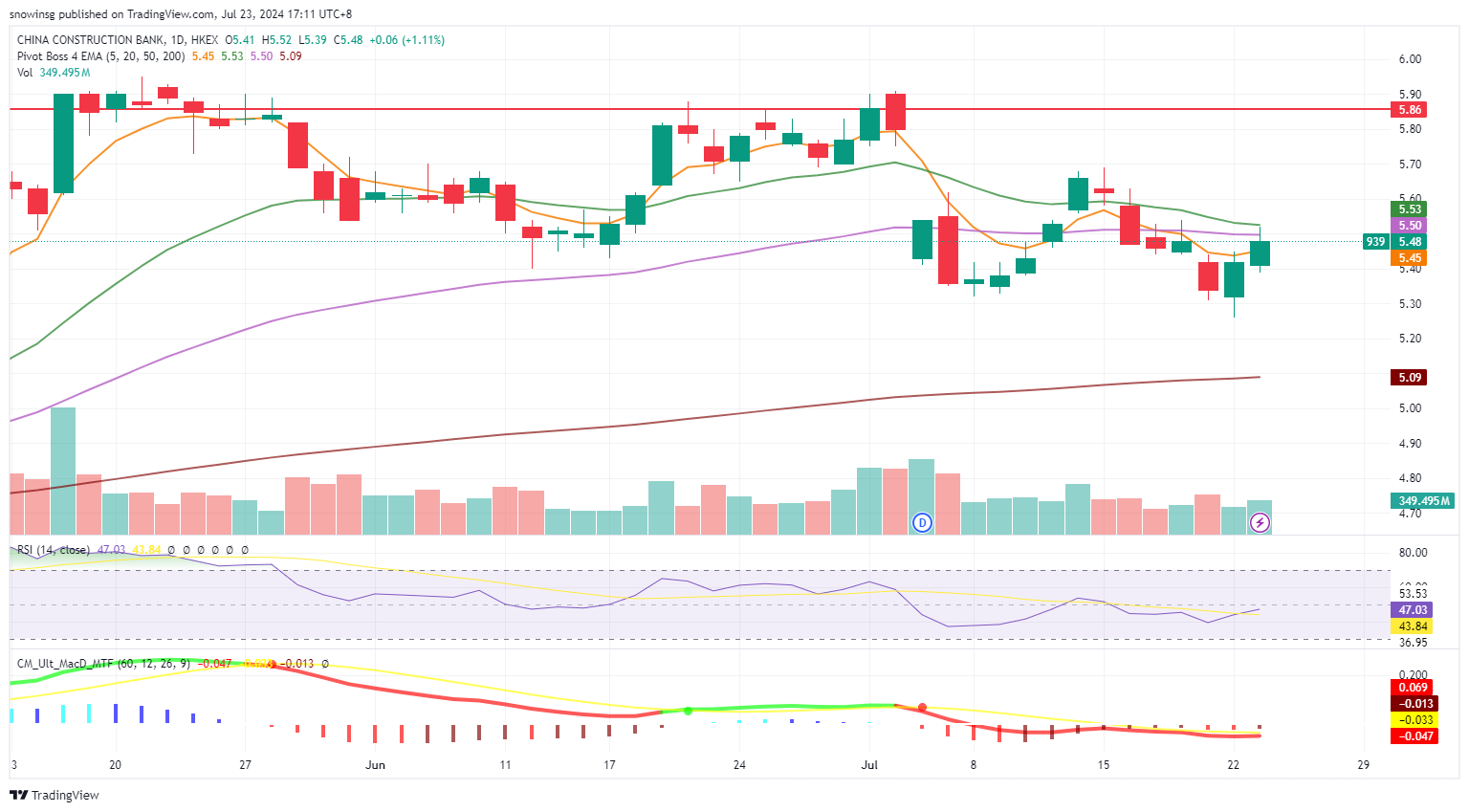Click the Jul date label on time axis

coord(869,765)
